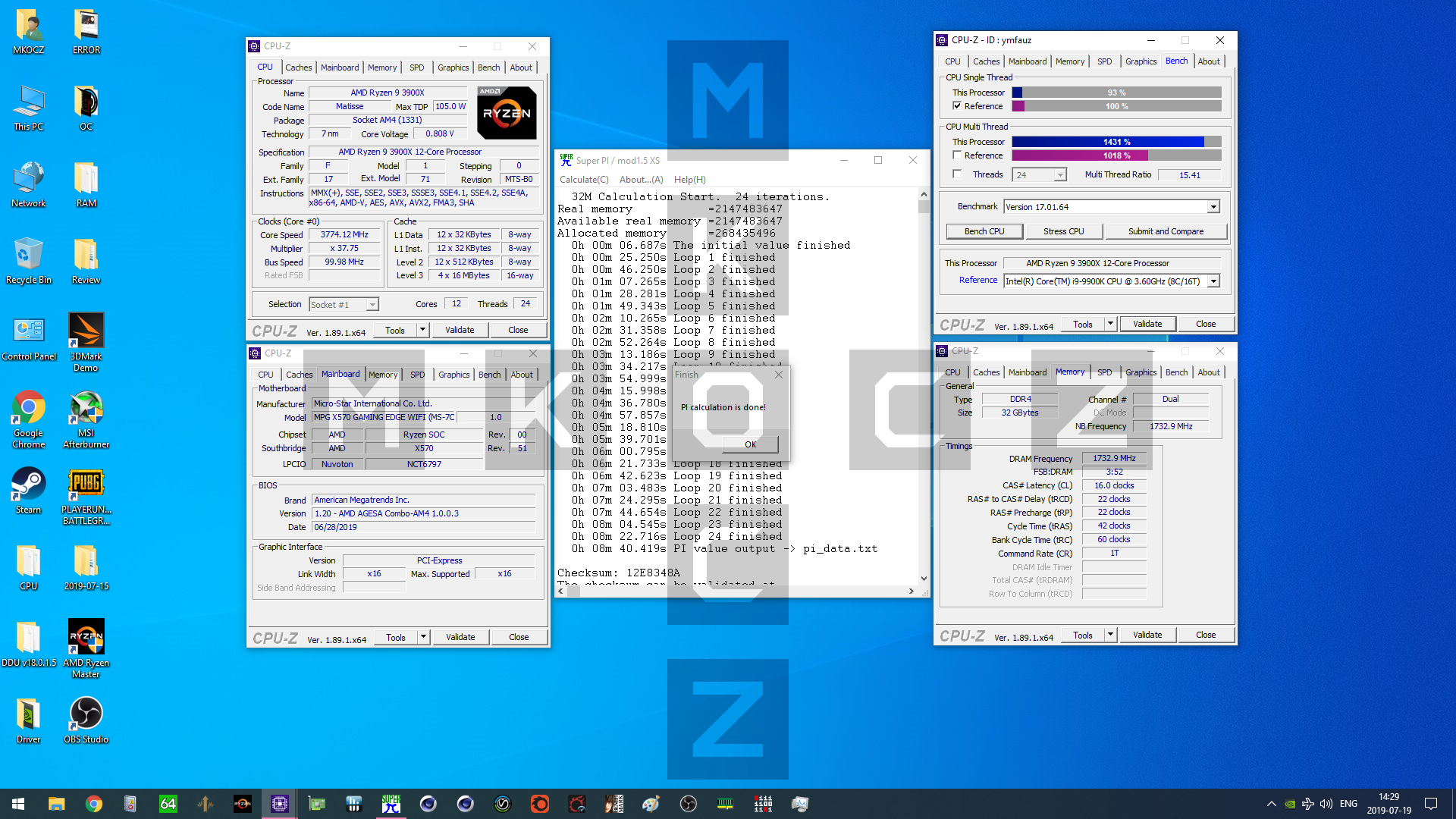The width and height of the screenshot is (1456, 819).
Task: Expand Tools arrow in Bench window
Action: (x=1111, y=324)
